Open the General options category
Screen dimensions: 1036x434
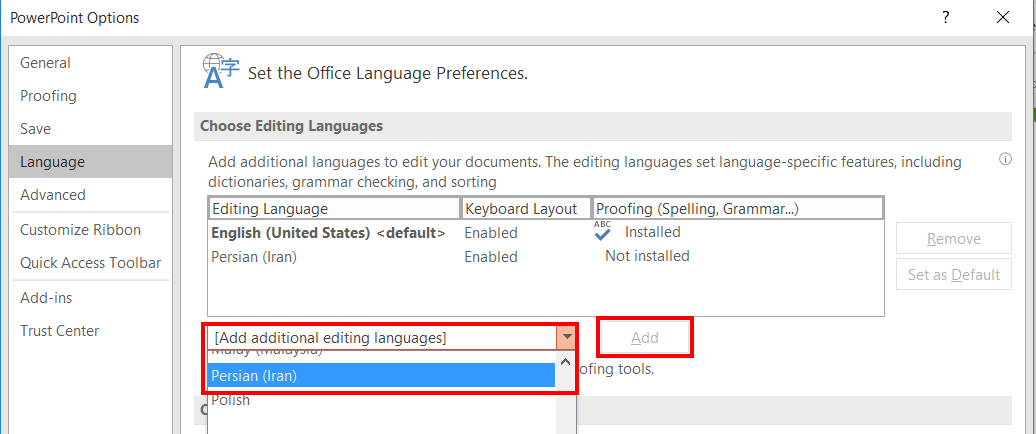click(46, 63)
